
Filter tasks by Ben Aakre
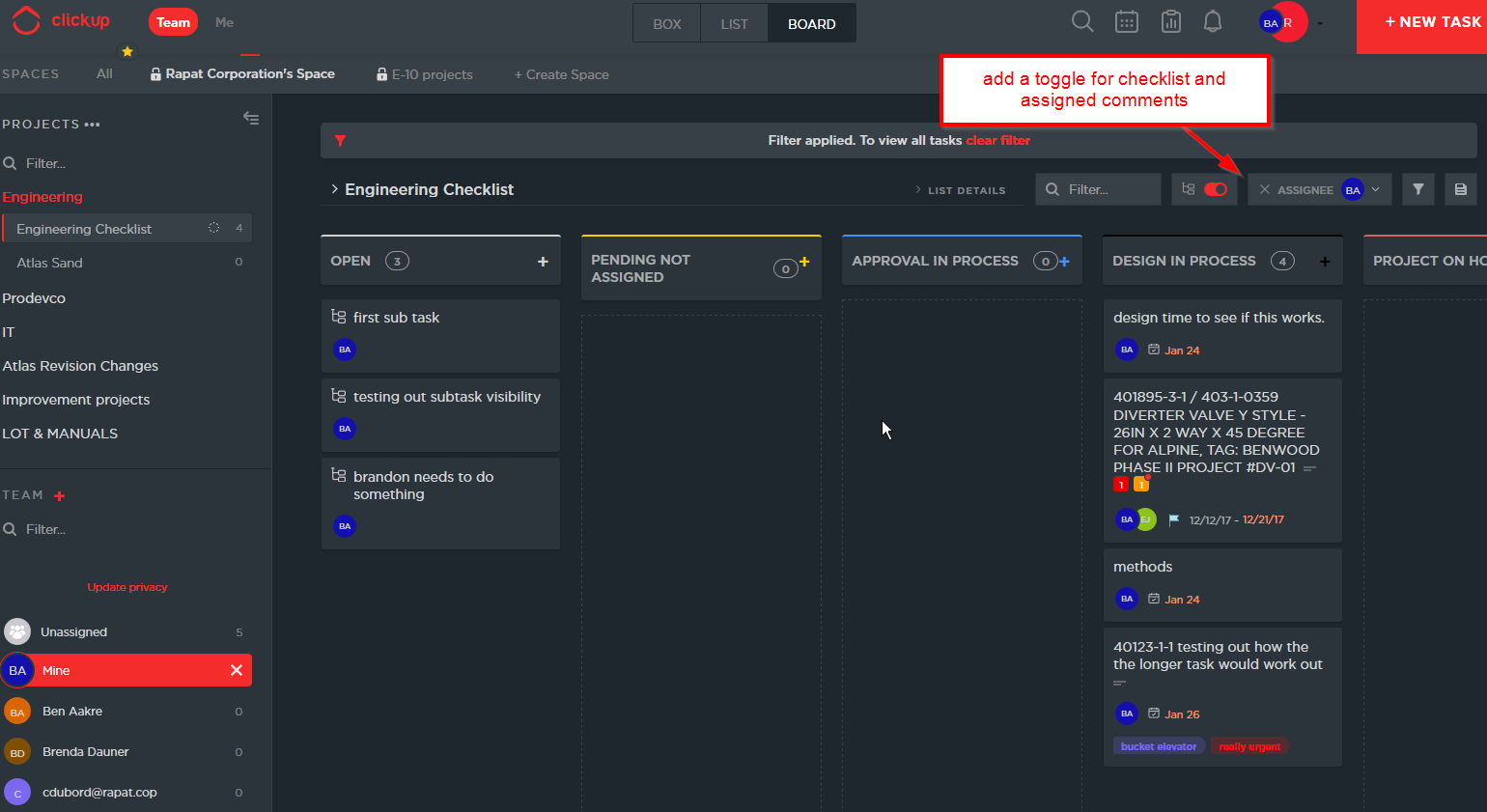[x=126, y=712]
